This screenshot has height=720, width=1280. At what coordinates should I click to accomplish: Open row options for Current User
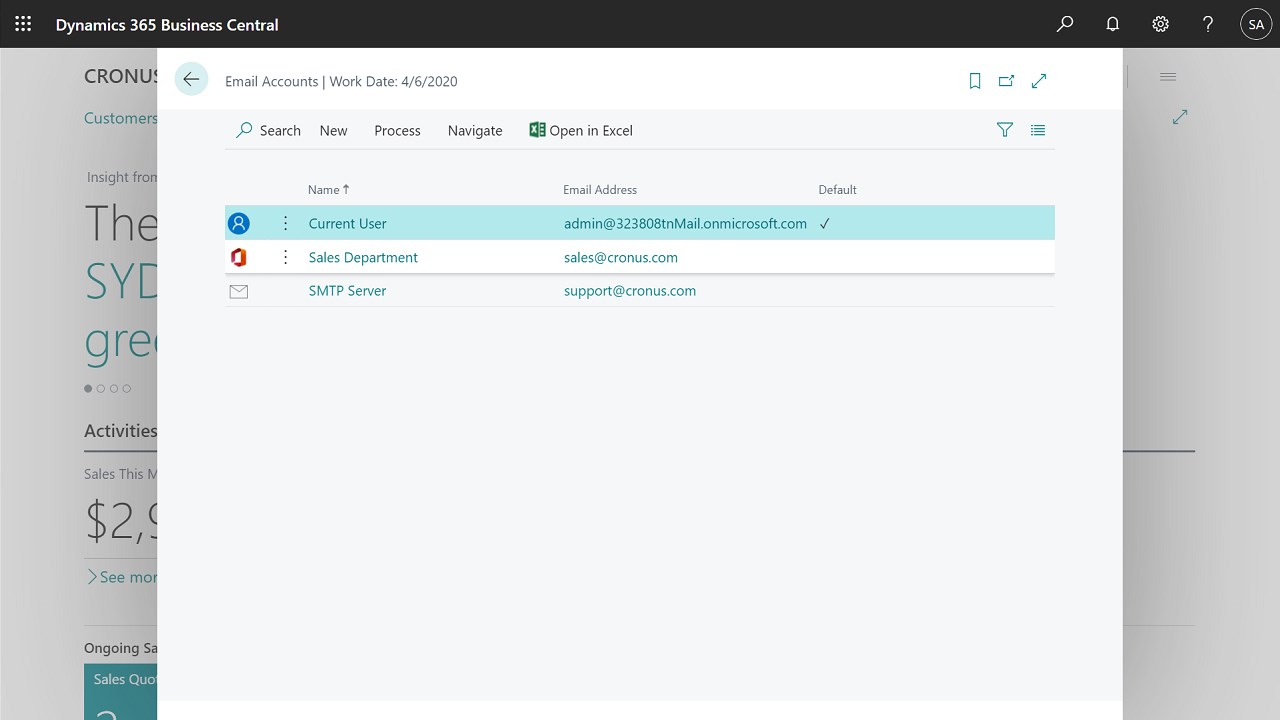[x=285, y=223]
